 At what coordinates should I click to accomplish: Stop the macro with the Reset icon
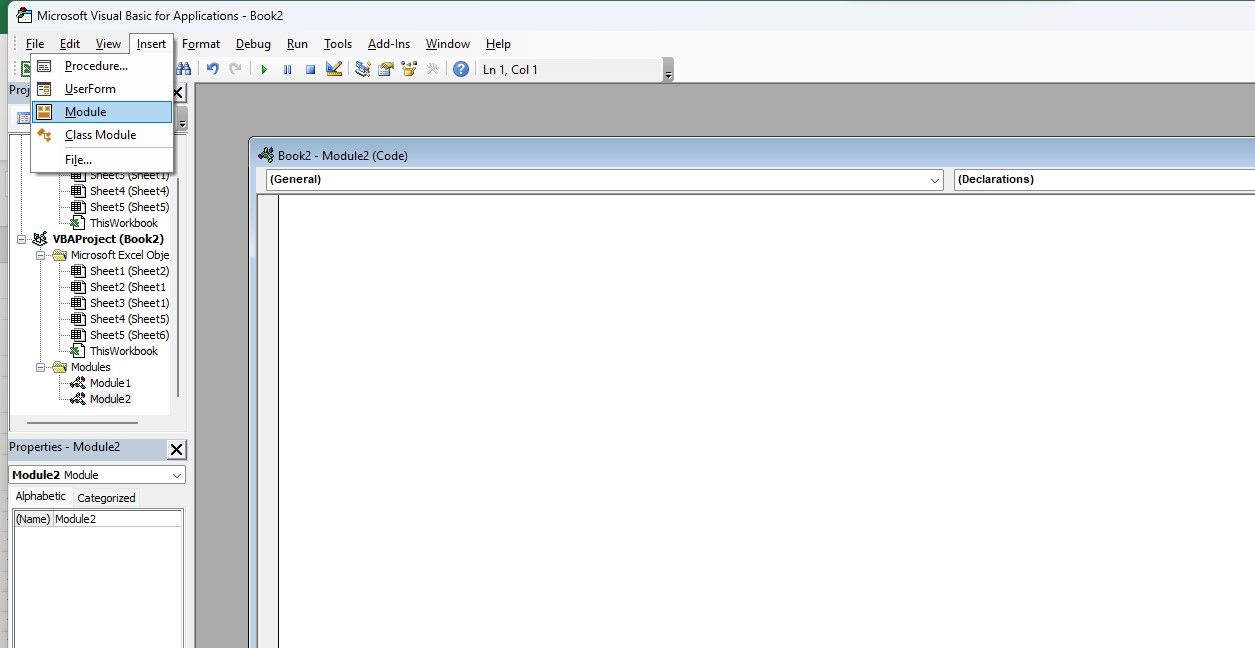coord(311,69)
